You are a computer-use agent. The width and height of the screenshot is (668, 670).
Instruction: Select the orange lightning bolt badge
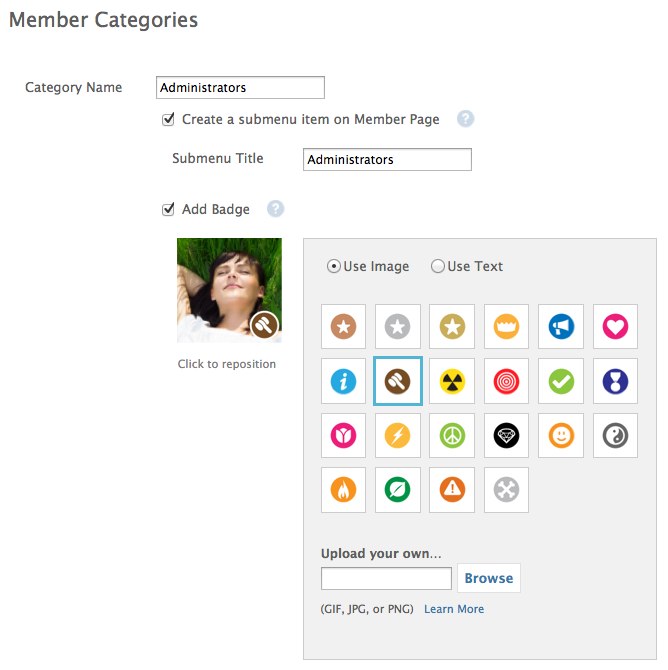397,435
